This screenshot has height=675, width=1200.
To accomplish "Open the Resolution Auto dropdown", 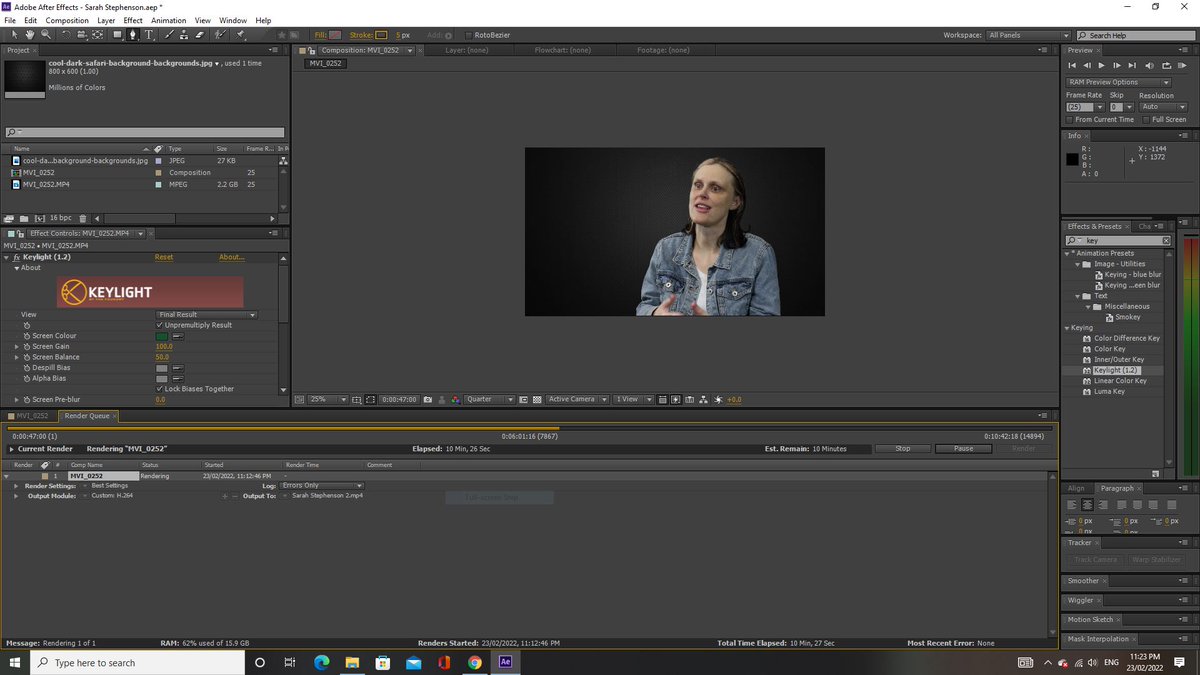I will coord(1163,107).
